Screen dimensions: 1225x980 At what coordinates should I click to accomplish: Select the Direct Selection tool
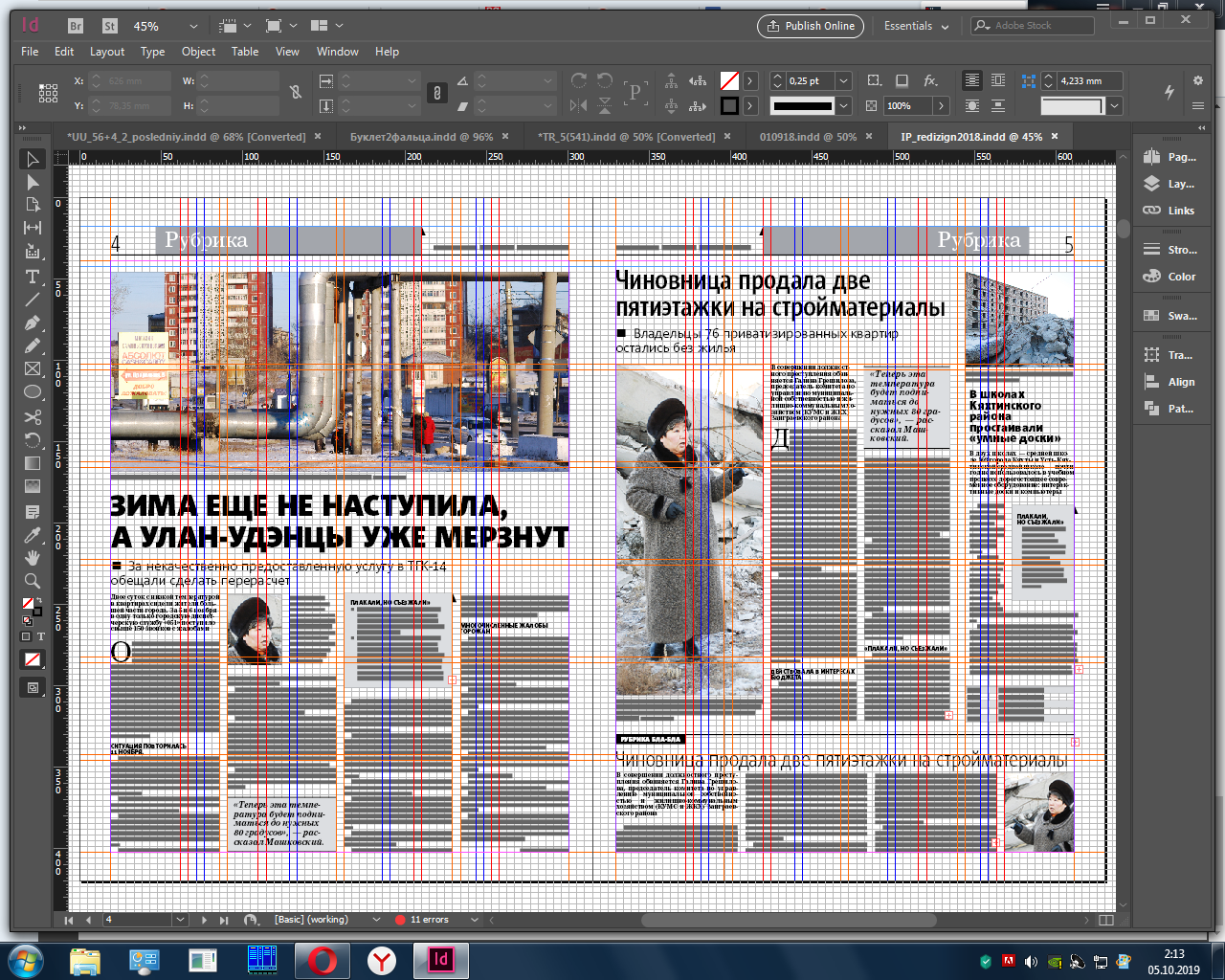tap(33, 183)
